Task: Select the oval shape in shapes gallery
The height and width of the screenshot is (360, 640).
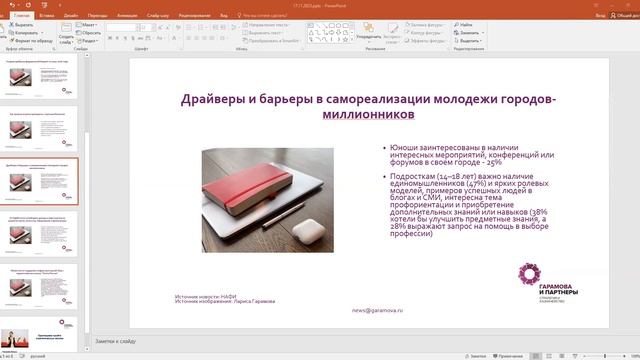Action: coord(338,26)
